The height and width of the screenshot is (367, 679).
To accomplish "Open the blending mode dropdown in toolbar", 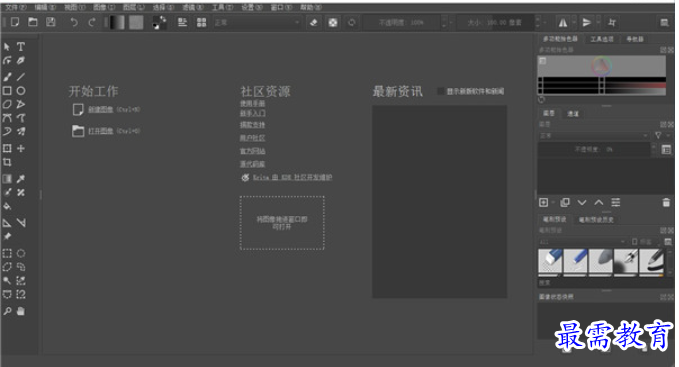I will coord(257,23).
